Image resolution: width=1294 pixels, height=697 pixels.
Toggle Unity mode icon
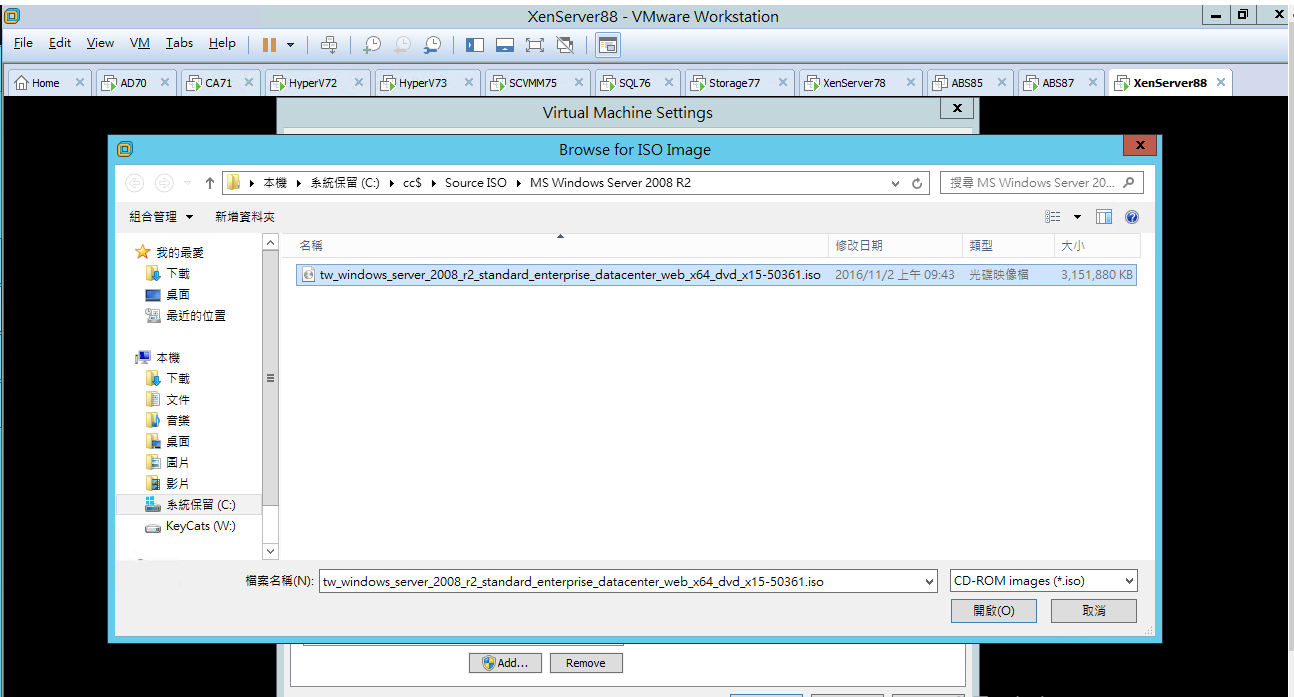pos(565,45)
